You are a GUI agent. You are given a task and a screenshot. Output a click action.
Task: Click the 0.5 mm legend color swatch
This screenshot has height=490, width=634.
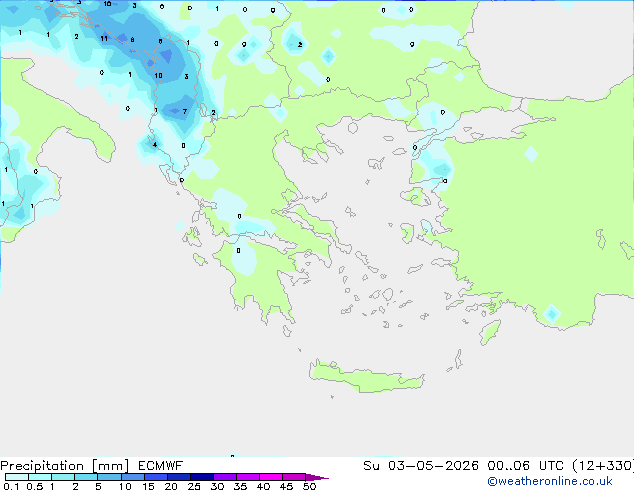tap(40, 477)
